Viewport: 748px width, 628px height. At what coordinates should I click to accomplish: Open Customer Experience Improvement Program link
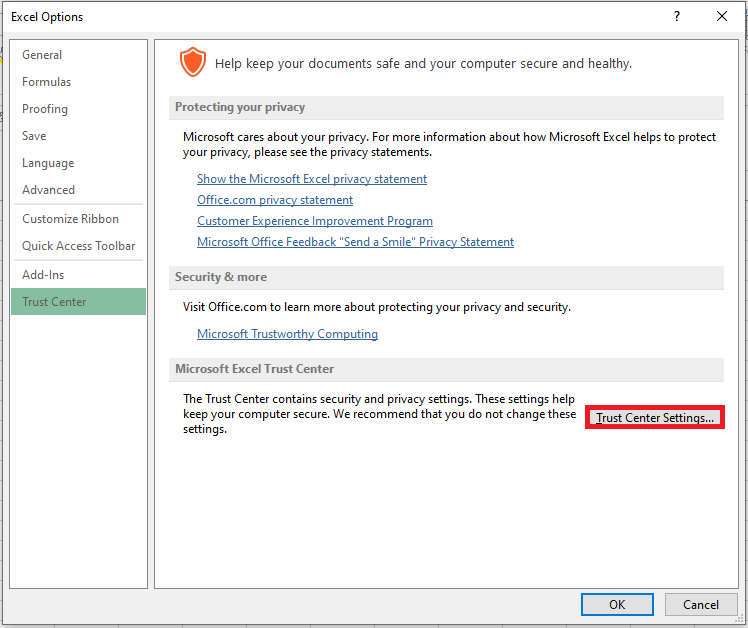tap(315, 221)
